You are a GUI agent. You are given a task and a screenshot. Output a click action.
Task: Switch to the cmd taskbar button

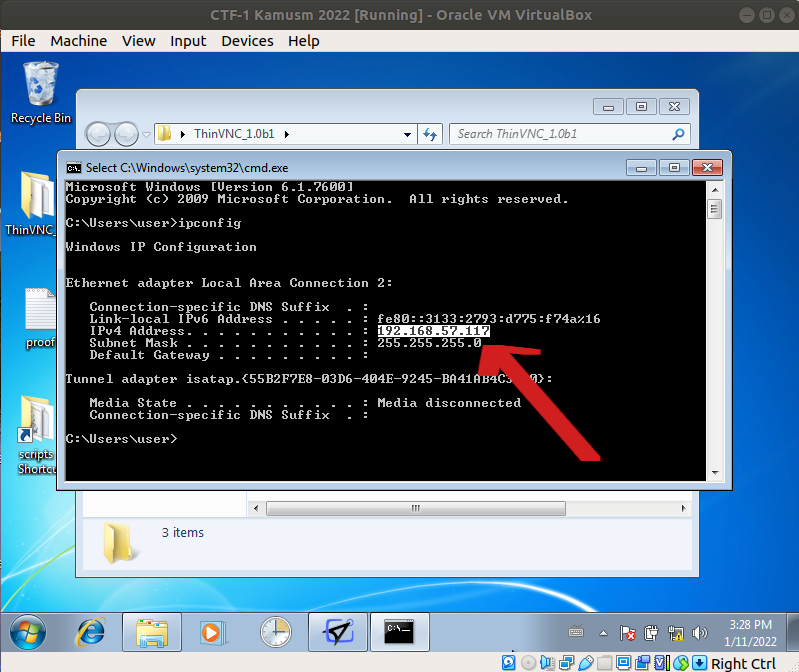pyautogui.click(x=400, y=632)
